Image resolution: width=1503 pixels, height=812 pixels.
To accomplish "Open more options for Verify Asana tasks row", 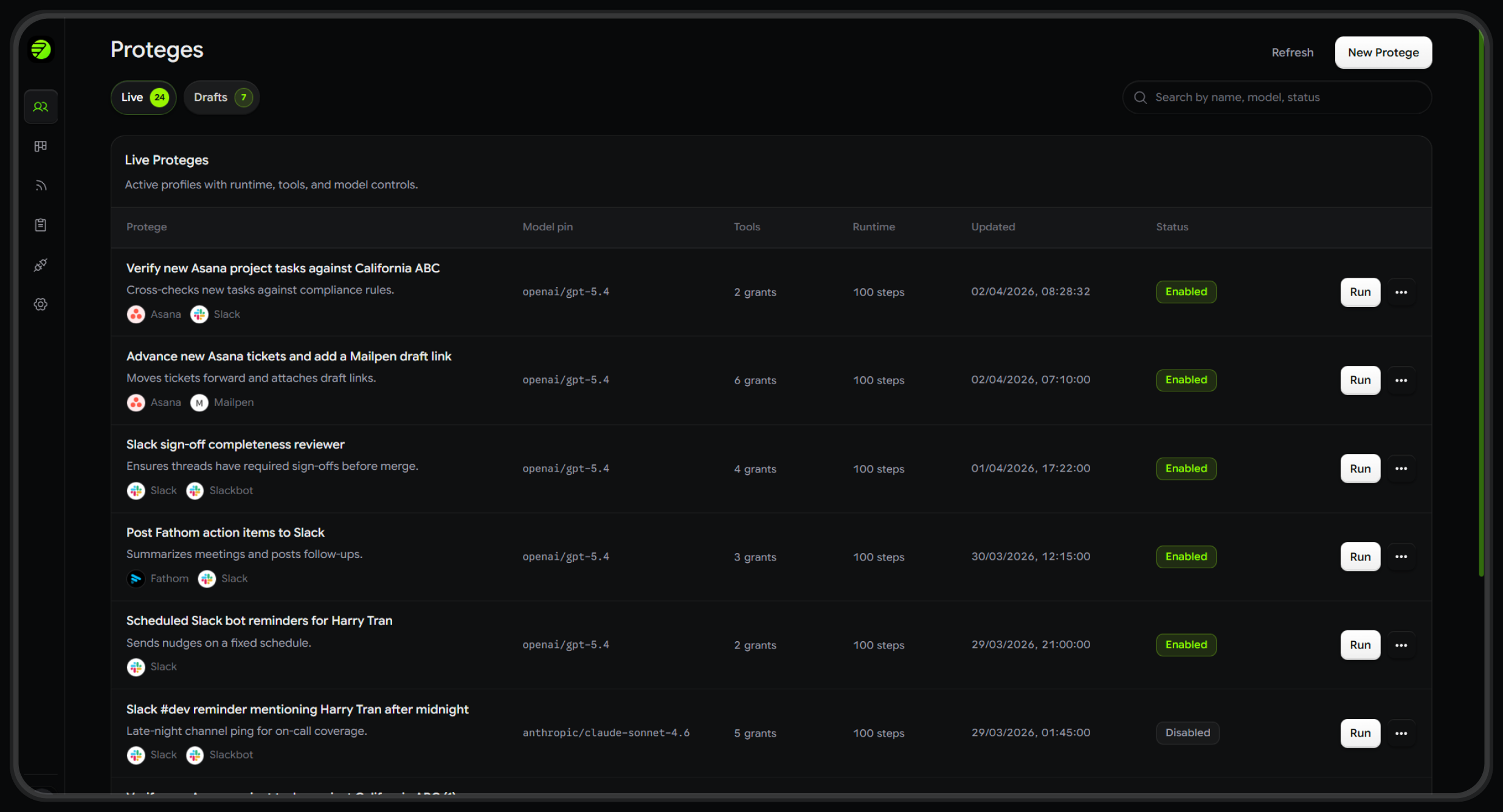I will [x=1401, y=292].
